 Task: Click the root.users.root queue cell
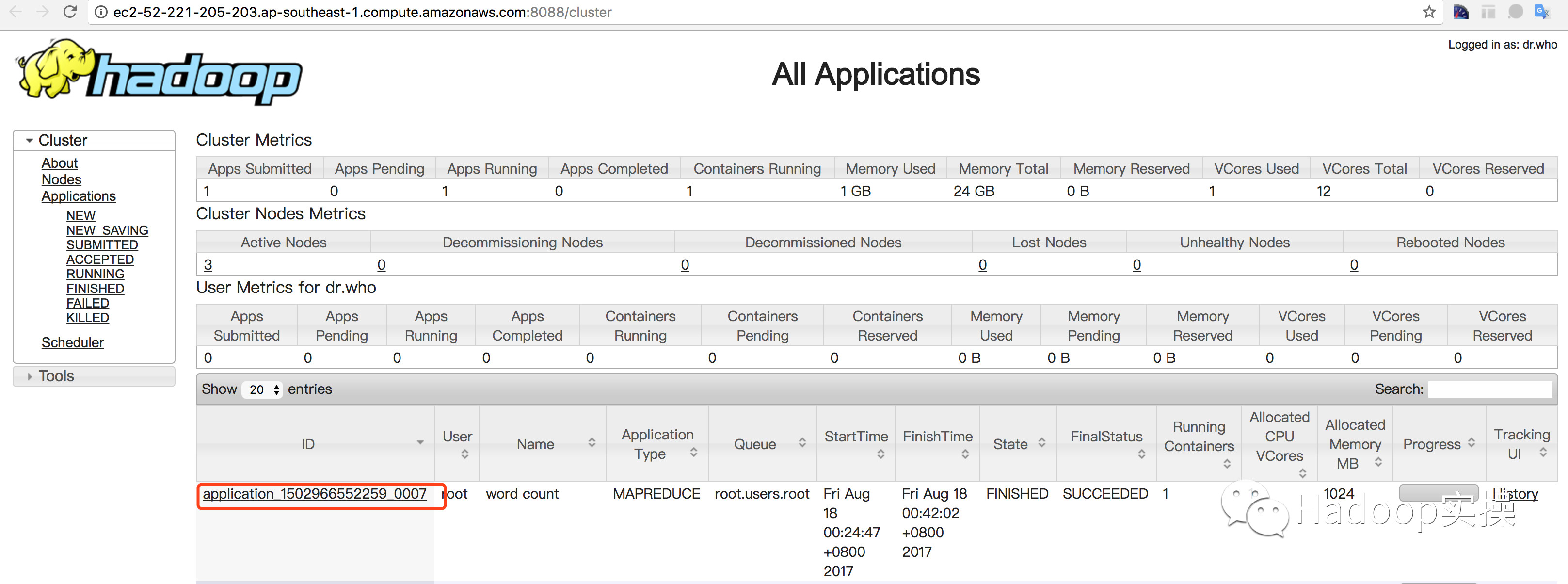[x=762, y=494]
